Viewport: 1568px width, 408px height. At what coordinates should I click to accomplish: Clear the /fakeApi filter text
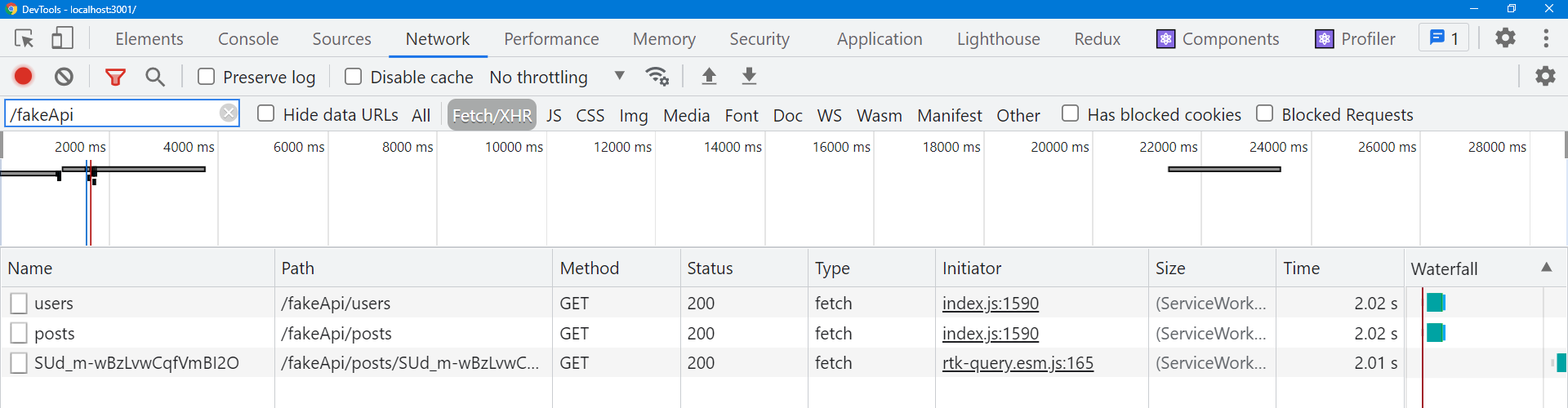(x=229, y=113)
